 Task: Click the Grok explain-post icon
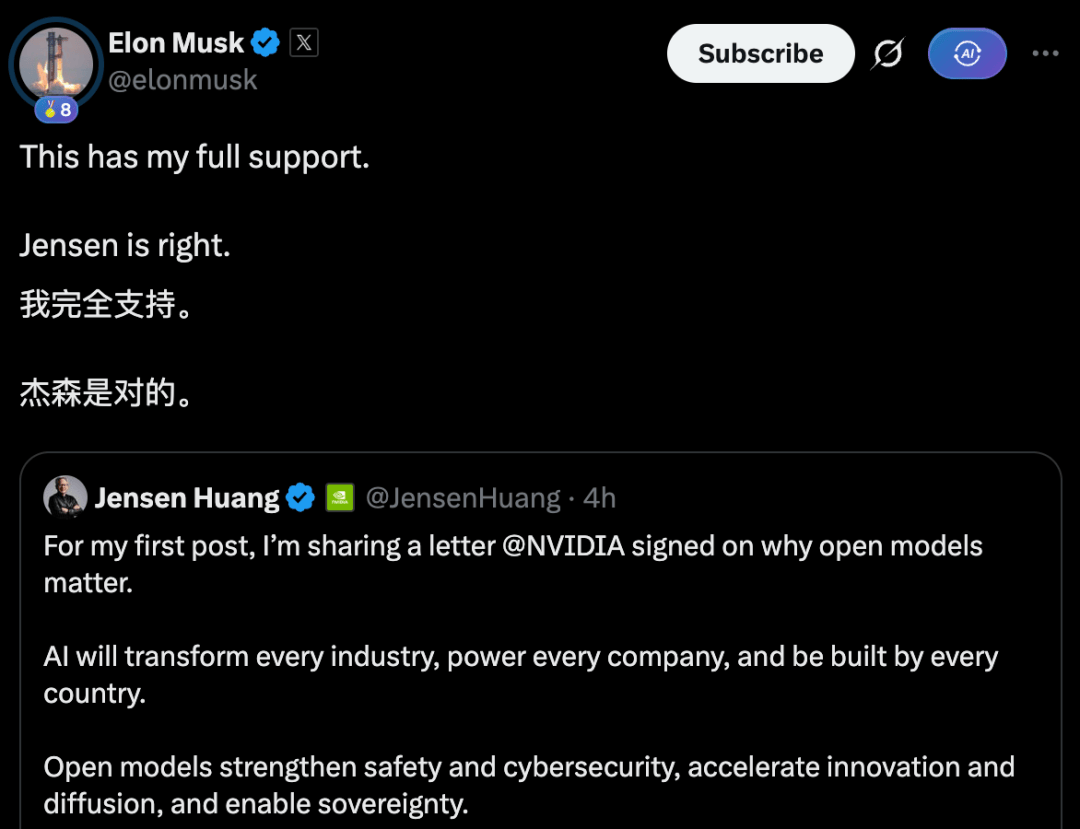pyautogui.click(x=887, y=54)
